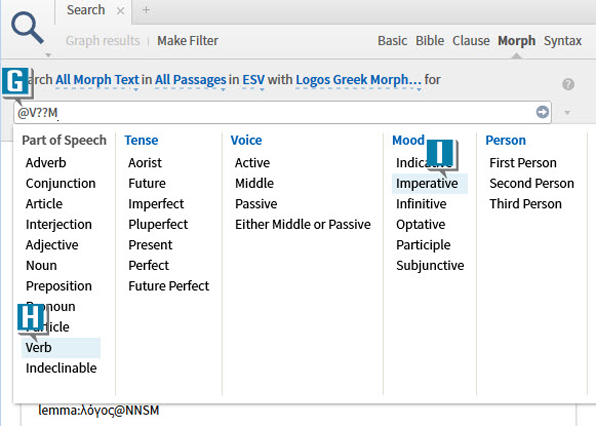Choose Imperfect tense

point(156,204)
